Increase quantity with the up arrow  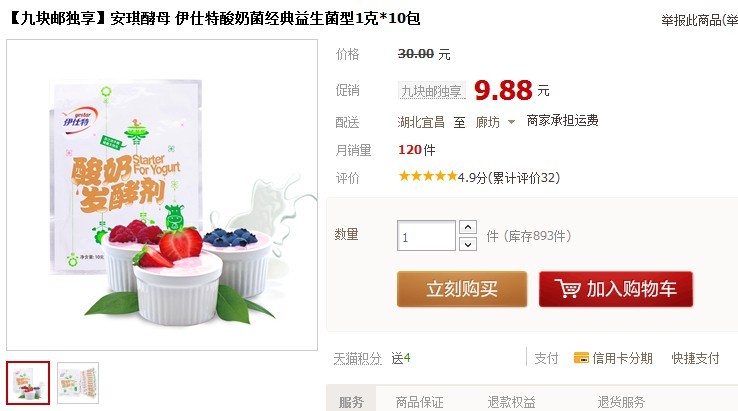coord(467,227)
